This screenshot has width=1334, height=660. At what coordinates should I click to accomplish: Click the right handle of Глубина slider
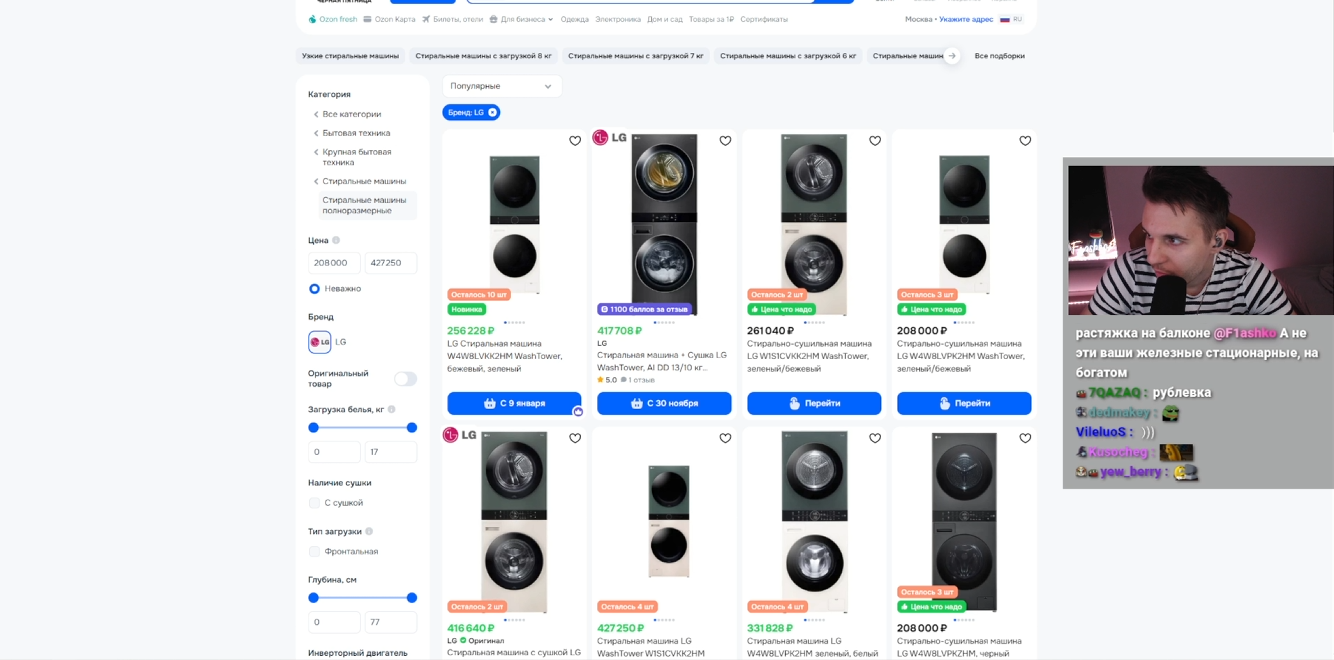(x=412, y=598)
